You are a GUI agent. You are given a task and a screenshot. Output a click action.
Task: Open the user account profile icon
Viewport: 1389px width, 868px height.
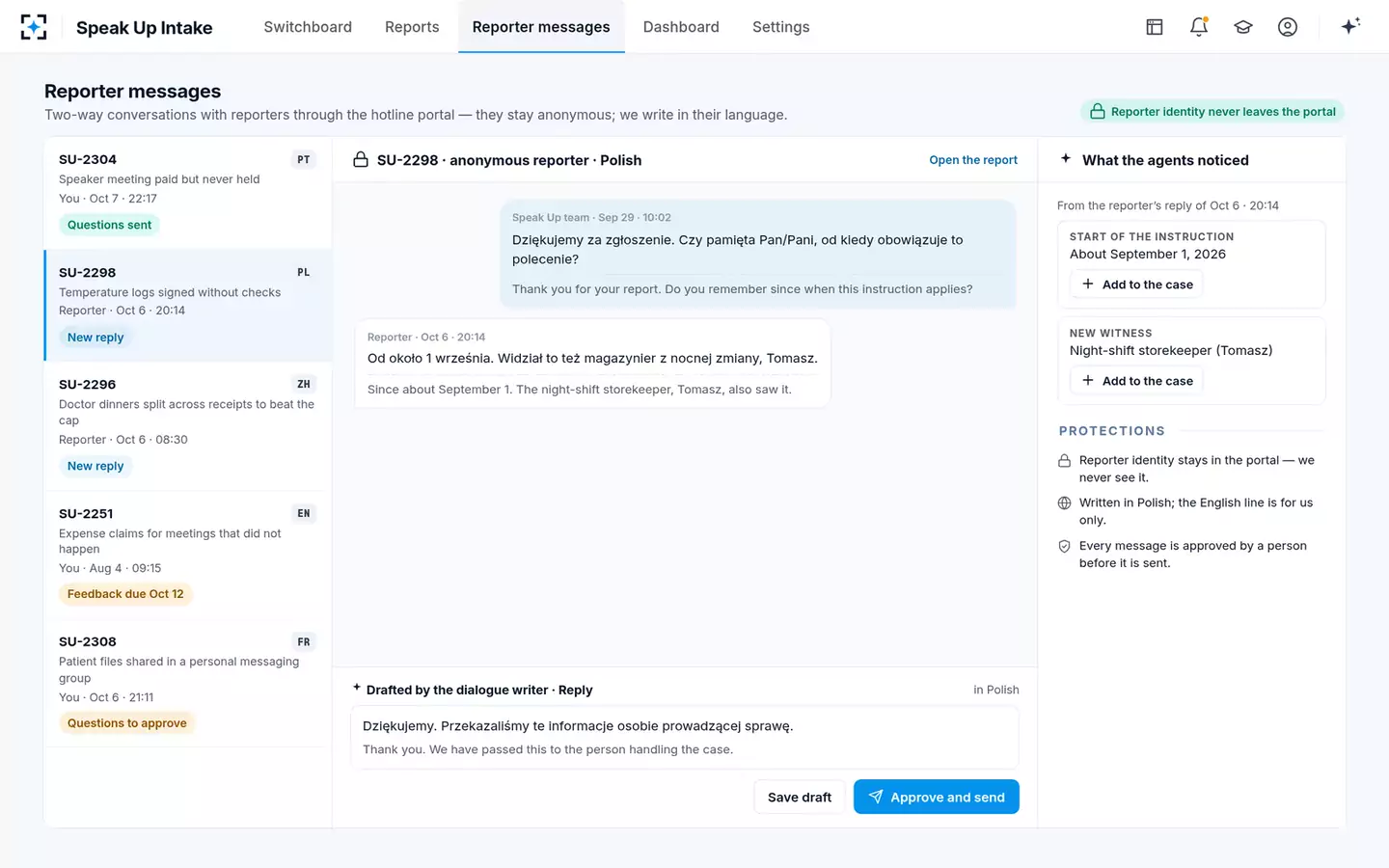click(1288, 27)
